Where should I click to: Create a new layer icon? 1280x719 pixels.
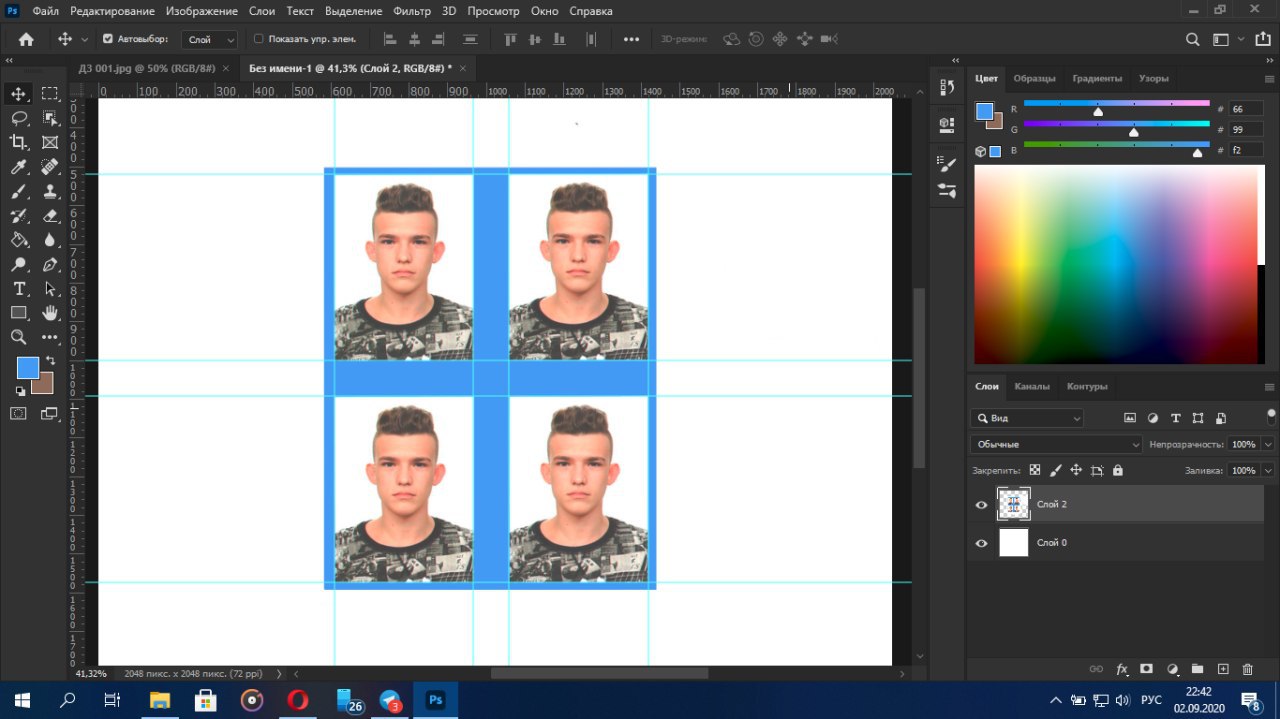point(1222,669)
